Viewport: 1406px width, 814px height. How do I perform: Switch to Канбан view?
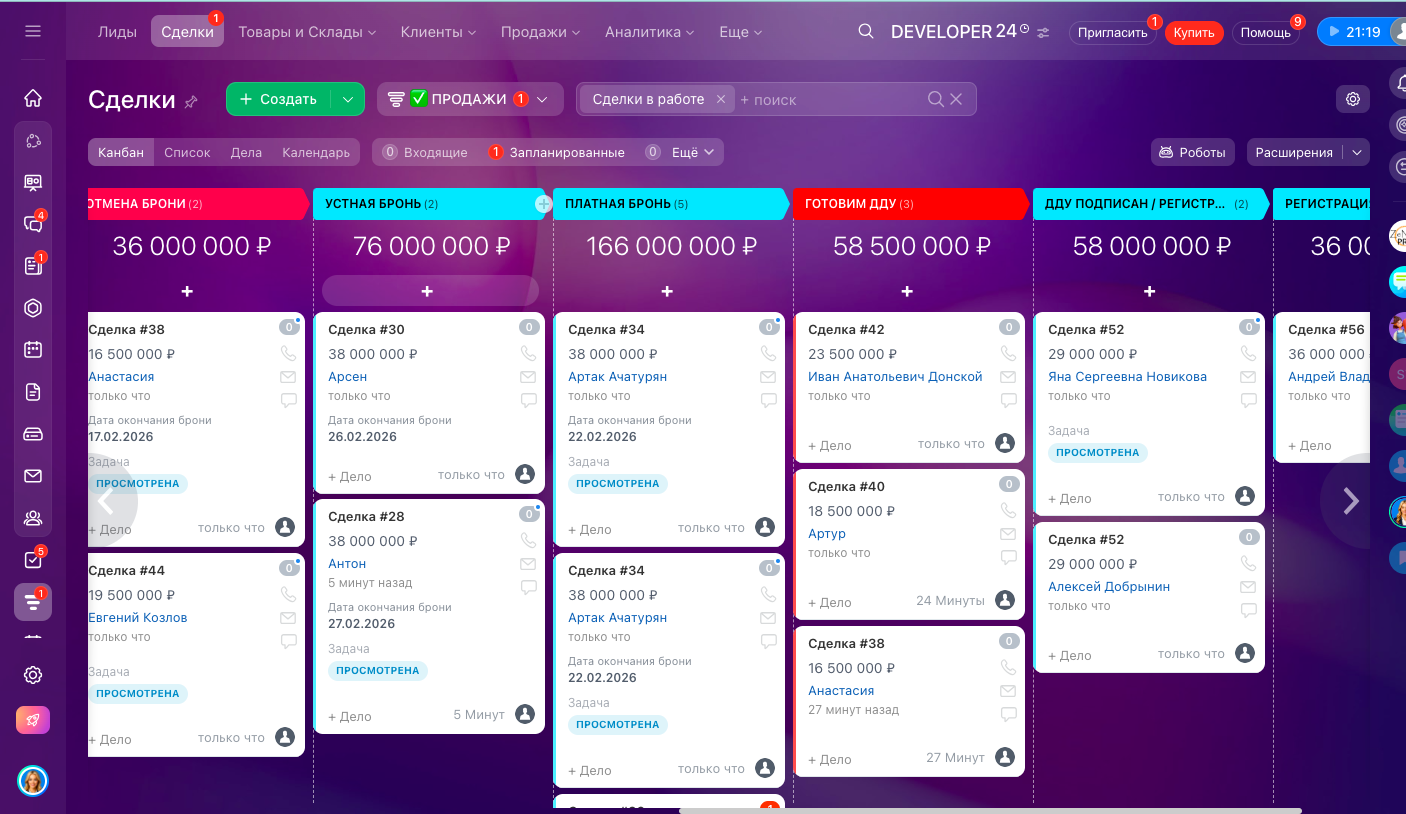click(x=121, y=152)
